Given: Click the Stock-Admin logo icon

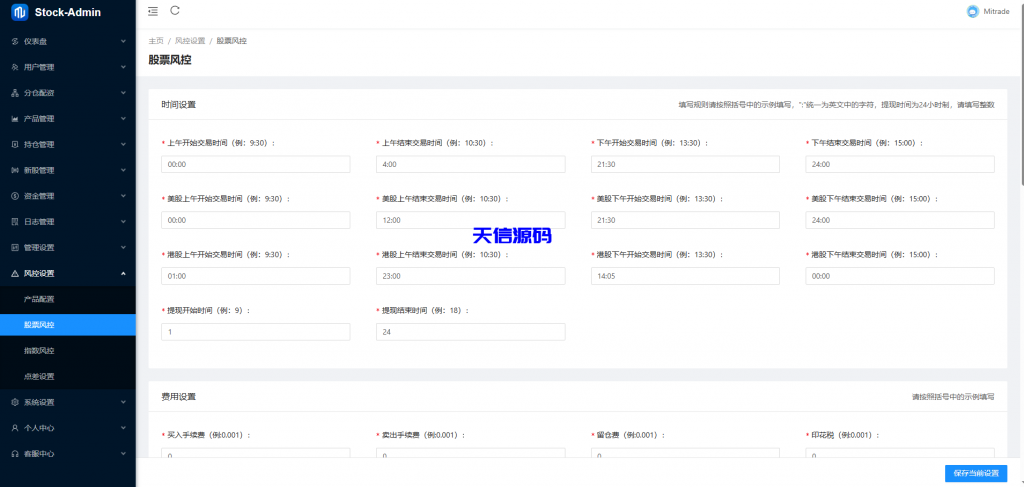Looking at the screenshot, I should [x=20, y=12].
